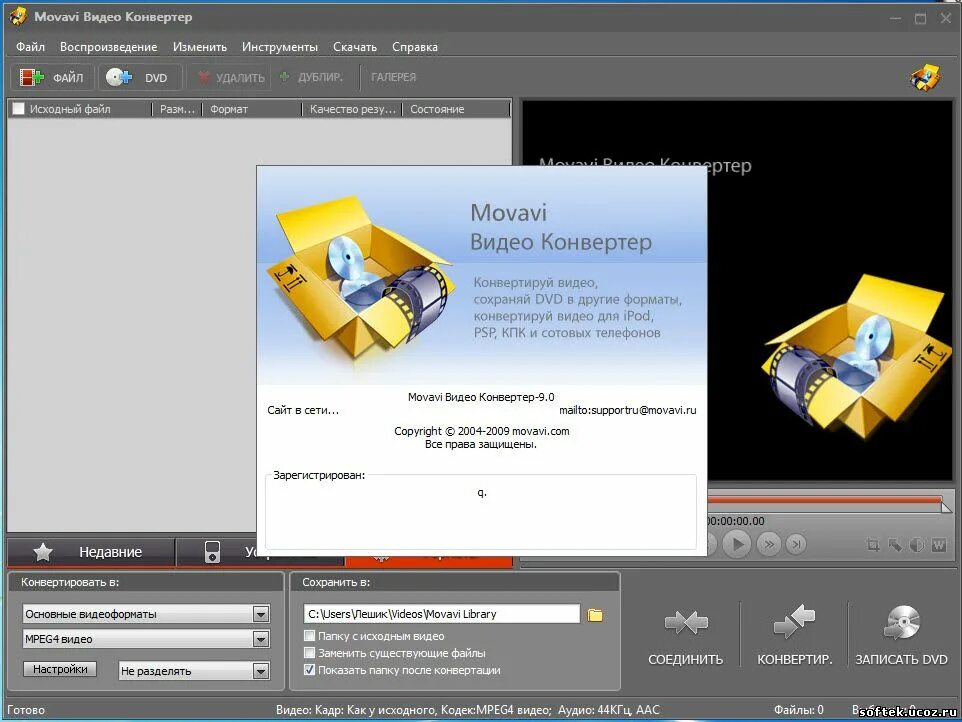Uncheck Показать папку после конвертации

pyautogui.click(x=310, y=670)
